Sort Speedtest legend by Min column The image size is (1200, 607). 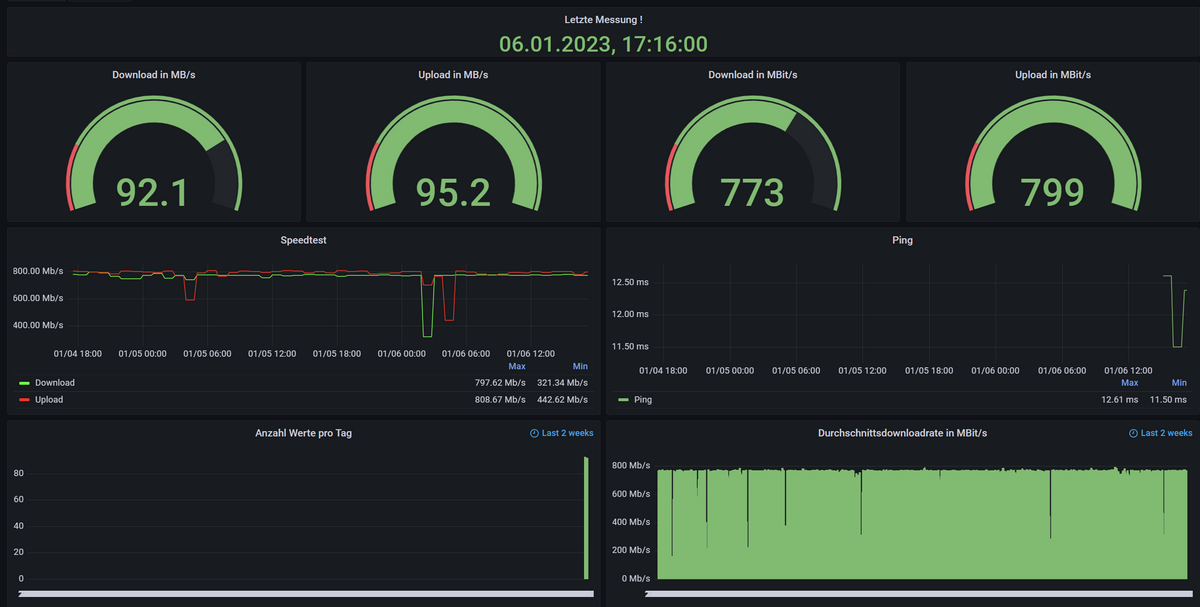(x=580, y=367)
